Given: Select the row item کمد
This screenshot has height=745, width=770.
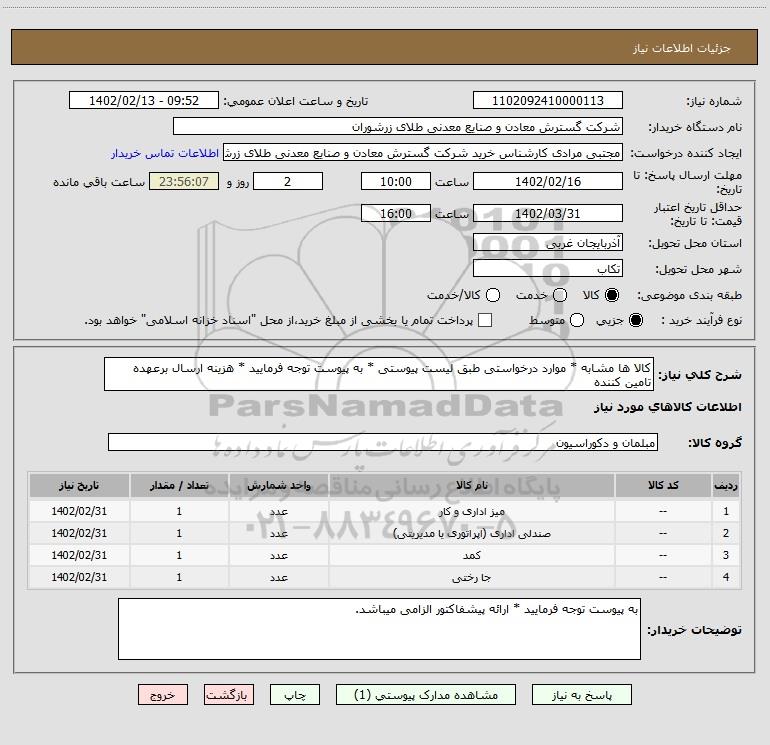Looking at the screenshot, I should pos(471,555).
